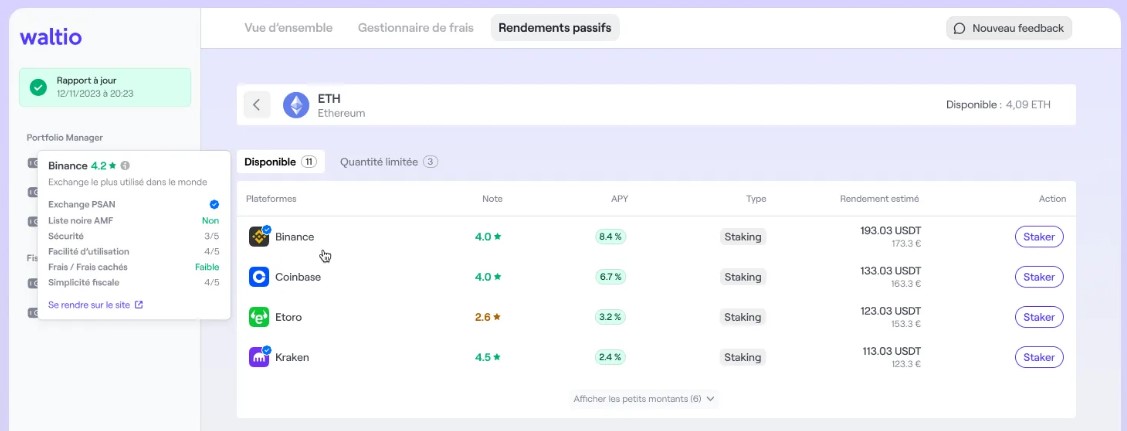Open the Vue d'ensemble tab
The width and height of the screenshot is (1127, 431).
pos(288,28)
